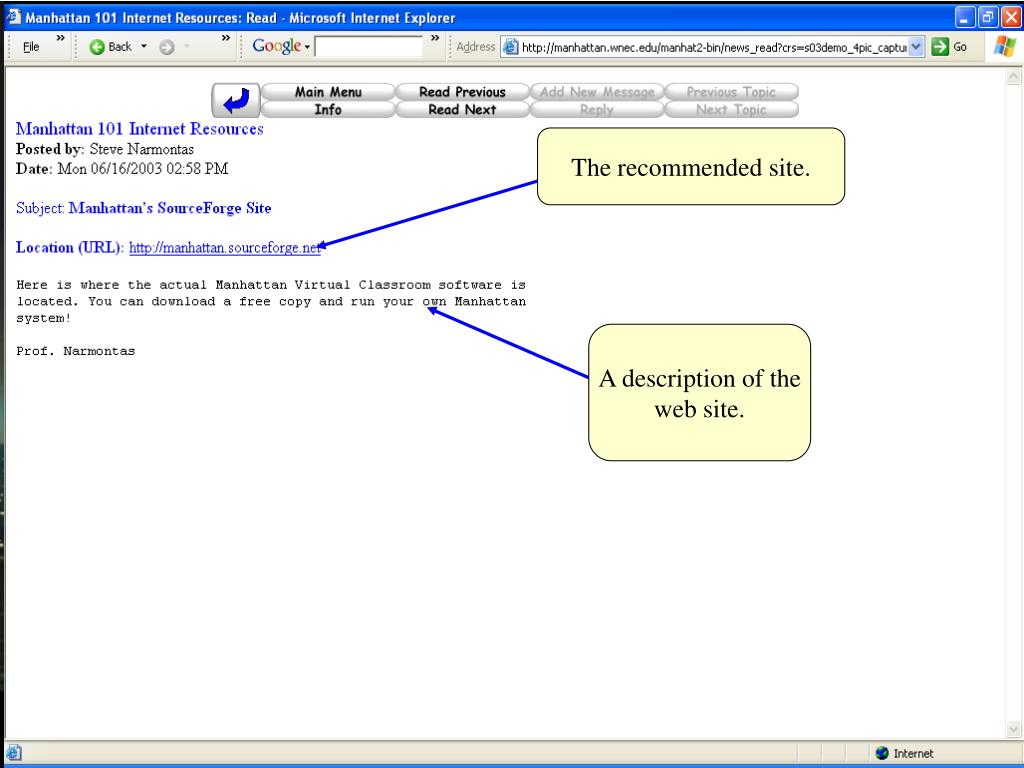Open the address bar history dropdown

click(916, 47)
